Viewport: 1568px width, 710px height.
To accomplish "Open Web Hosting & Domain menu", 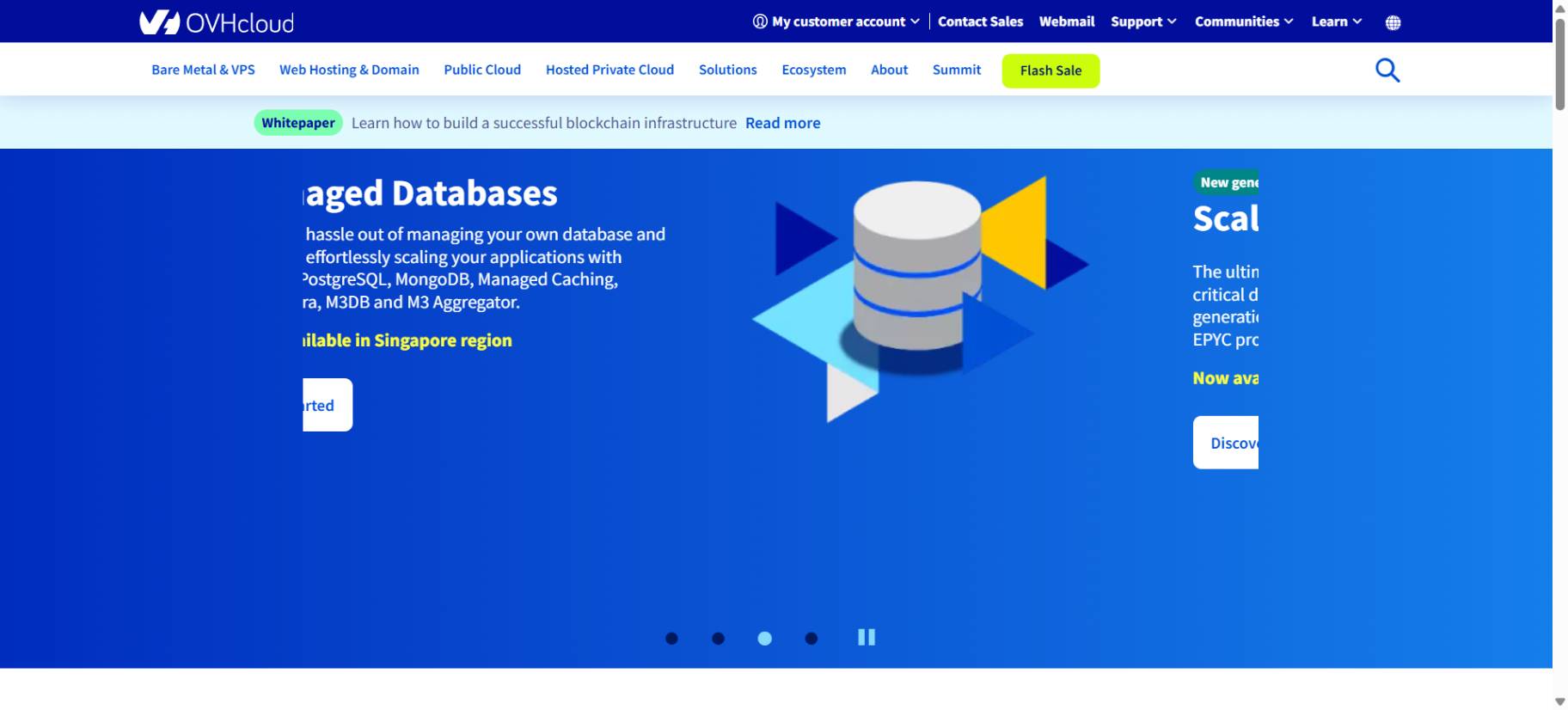I will coord(349,70).
